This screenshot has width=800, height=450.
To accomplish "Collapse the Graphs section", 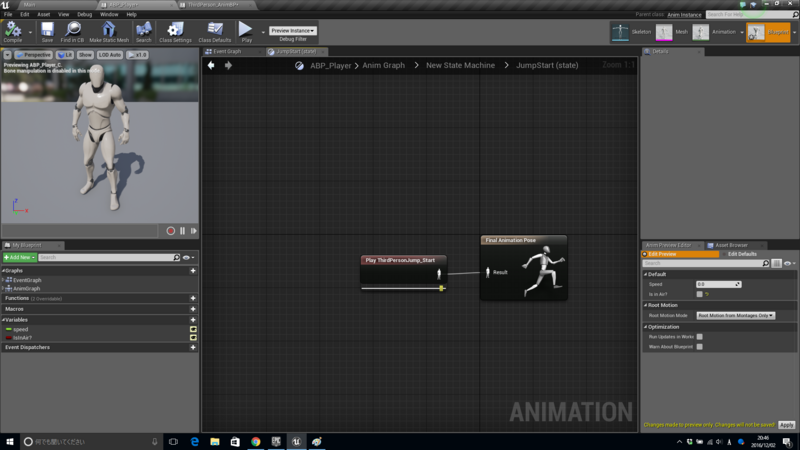I will click(x=4, y=271).
